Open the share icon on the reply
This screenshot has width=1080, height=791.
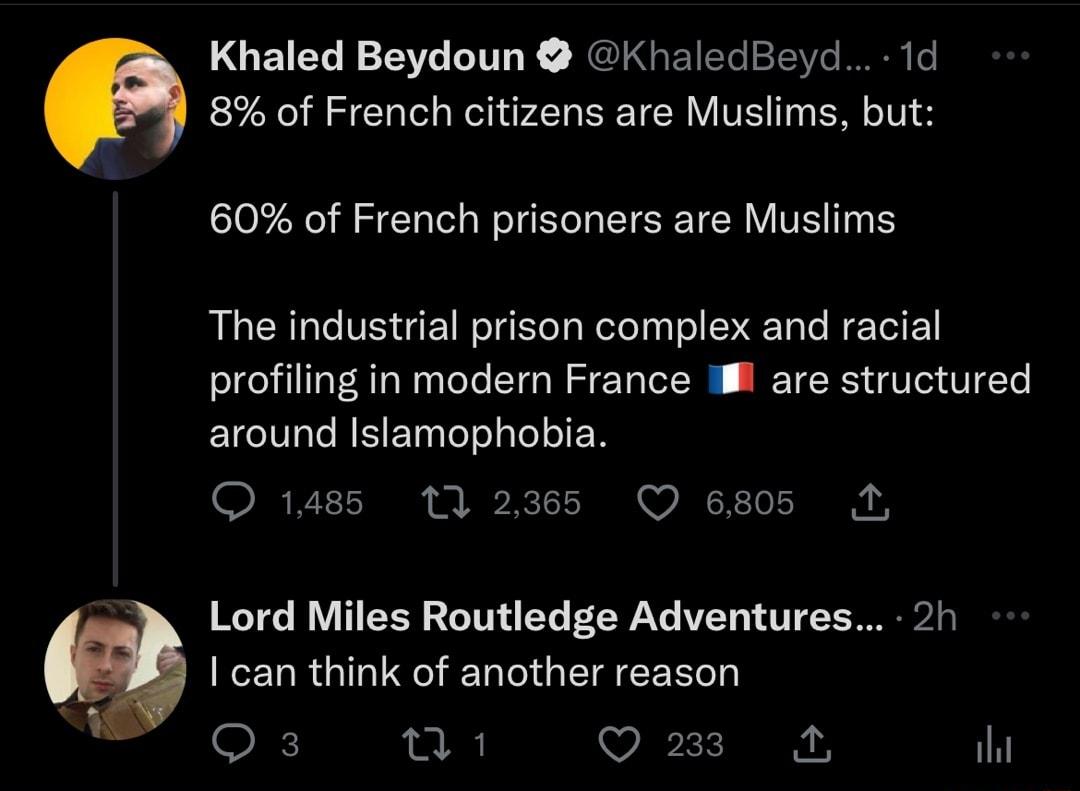coord(813,742)
